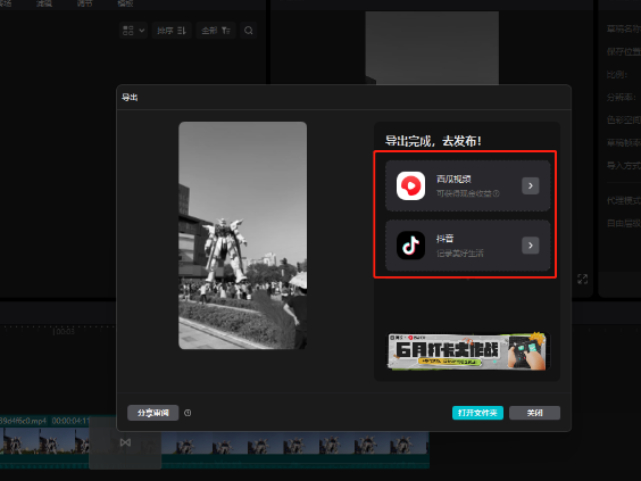Click the 西瓜视频 app logo icon
The width and height of the screenshot is (641, 481).
point(411,186)
